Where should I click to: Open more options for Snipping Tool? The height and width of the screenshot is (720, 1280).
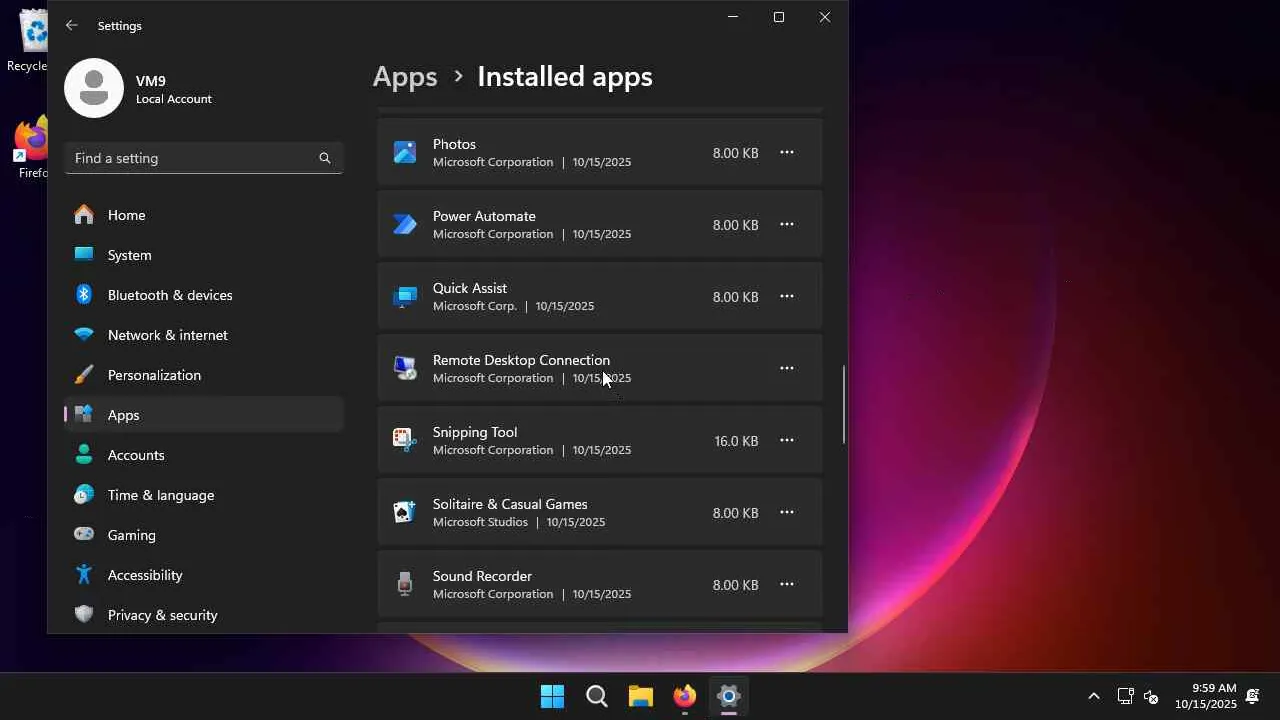click(787, 441)
